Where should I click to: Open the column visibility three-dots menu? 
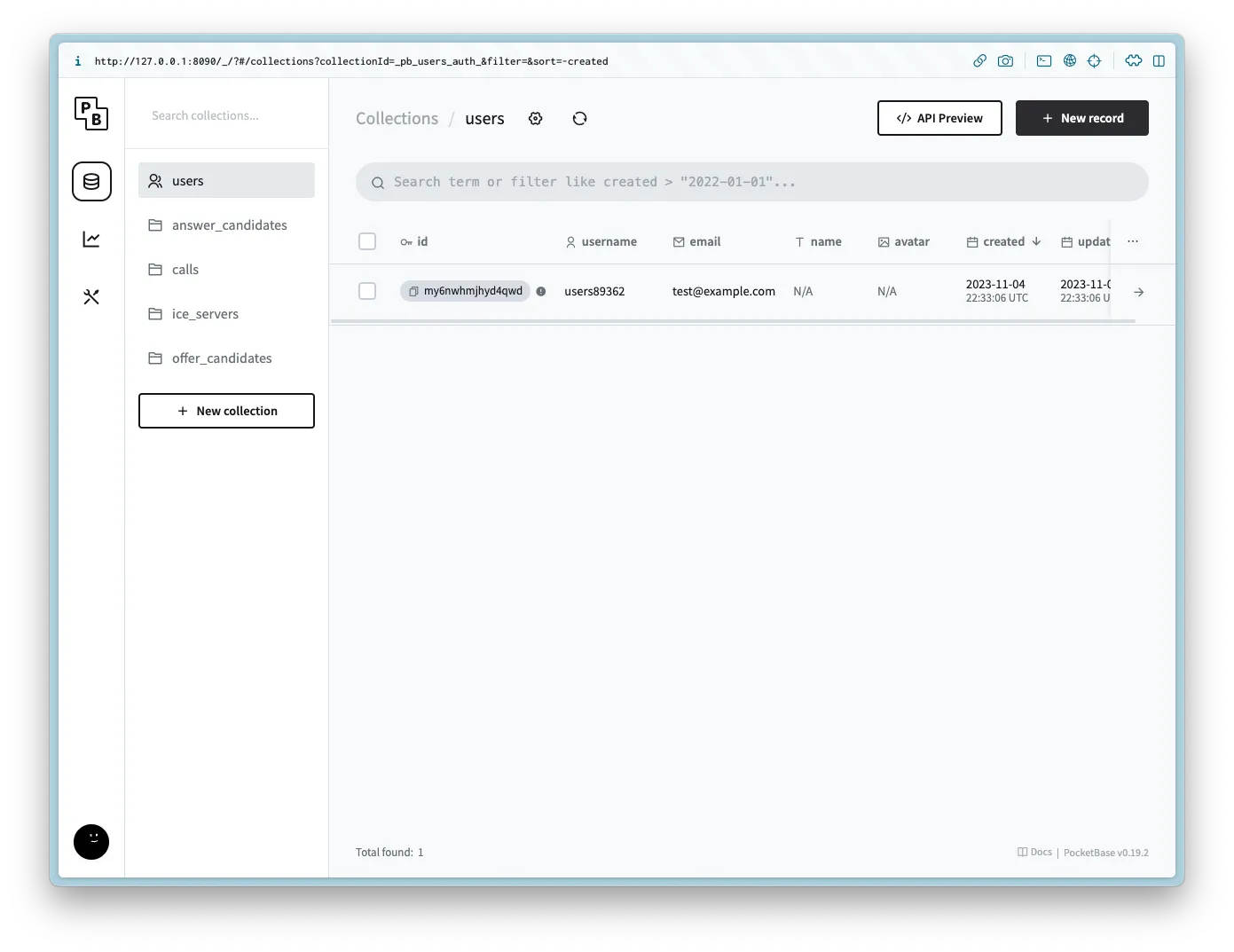(1133, 241)
